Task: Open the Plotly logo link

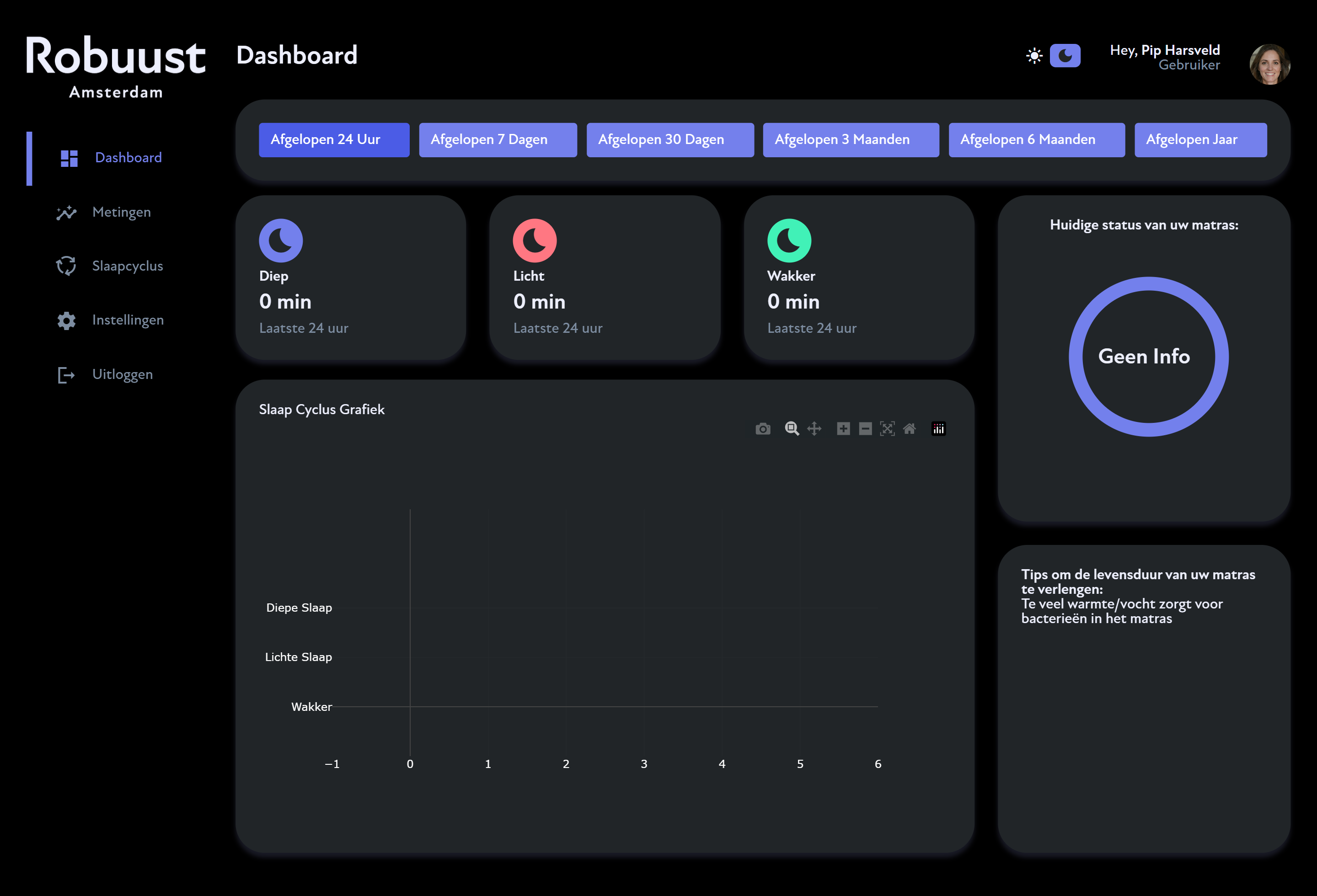Action: pos(938,429)
